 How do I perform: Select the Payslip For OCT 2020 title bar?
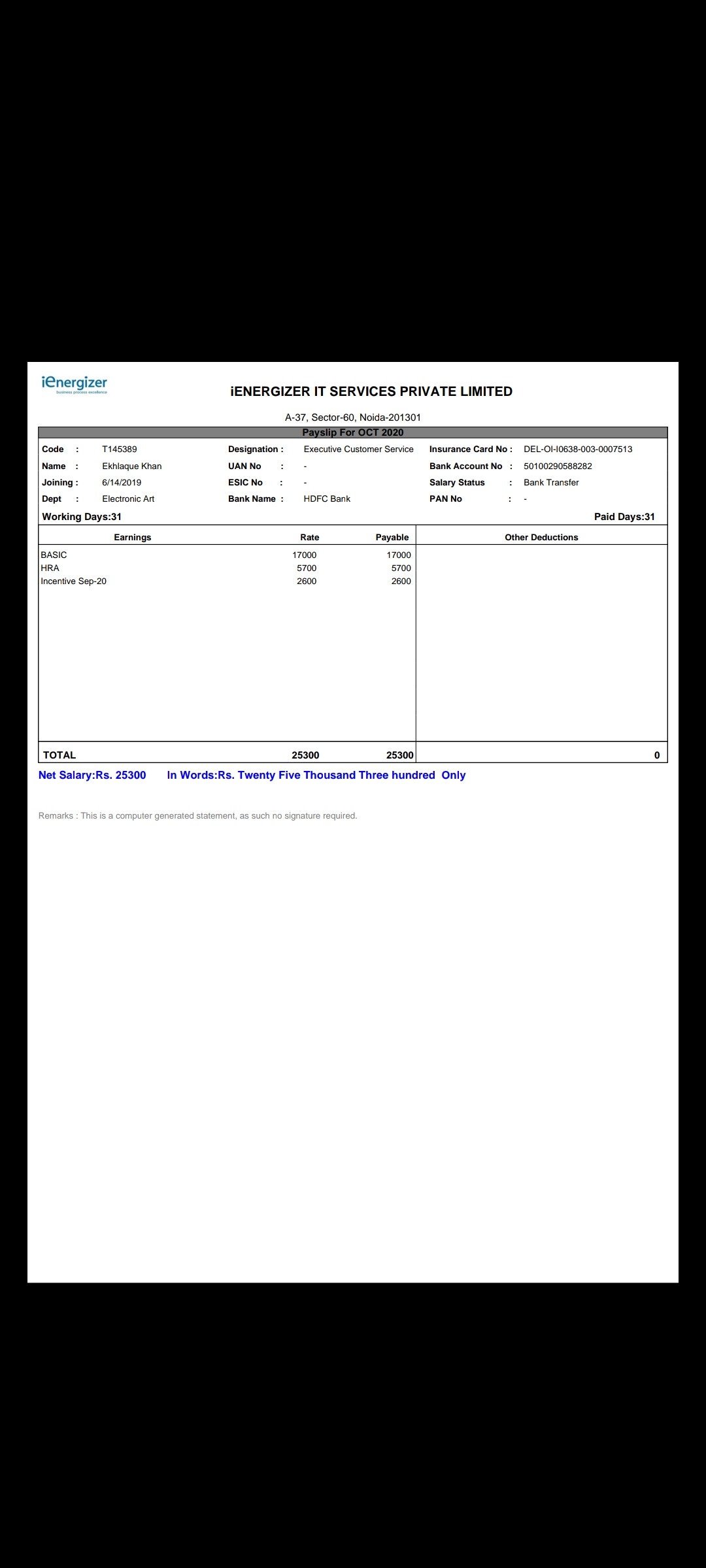[x=353, y=433]
